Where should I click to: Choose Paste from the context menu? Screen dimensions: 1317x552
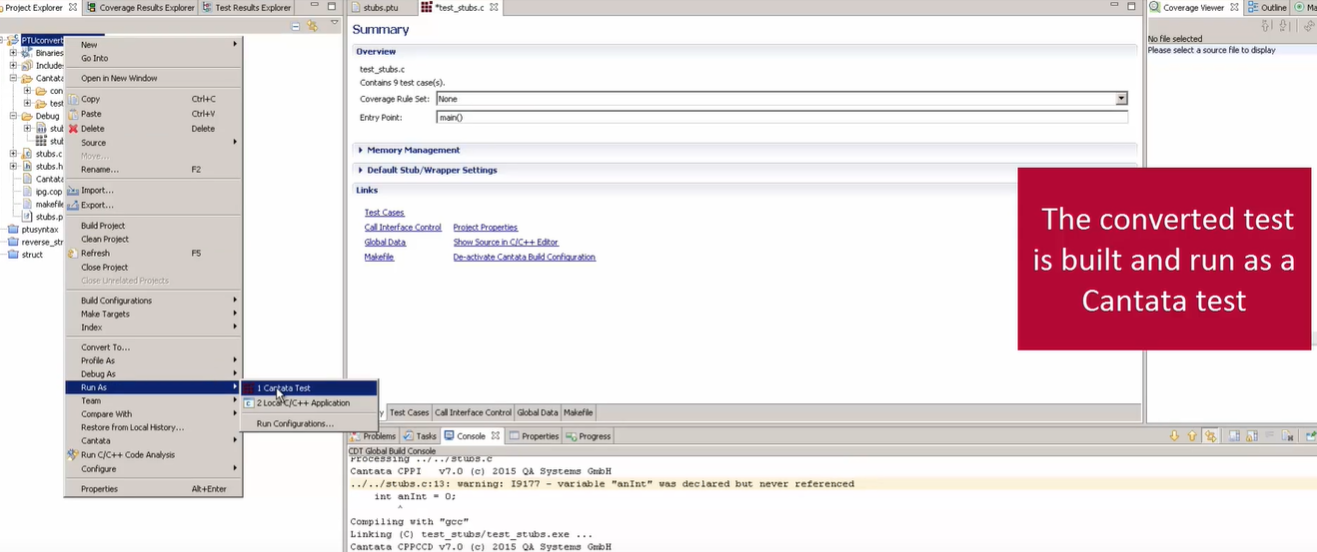coord(154,114)
